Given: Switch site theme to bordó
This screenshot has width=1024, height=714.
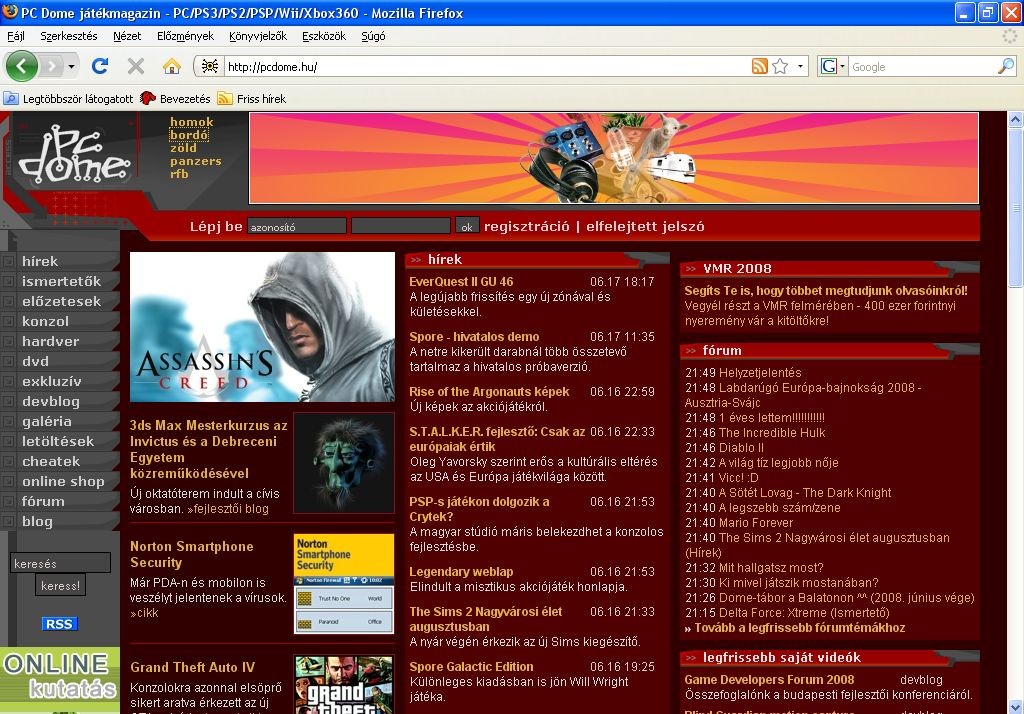Looking at the screenshot, I should click(x=189, y=135).
